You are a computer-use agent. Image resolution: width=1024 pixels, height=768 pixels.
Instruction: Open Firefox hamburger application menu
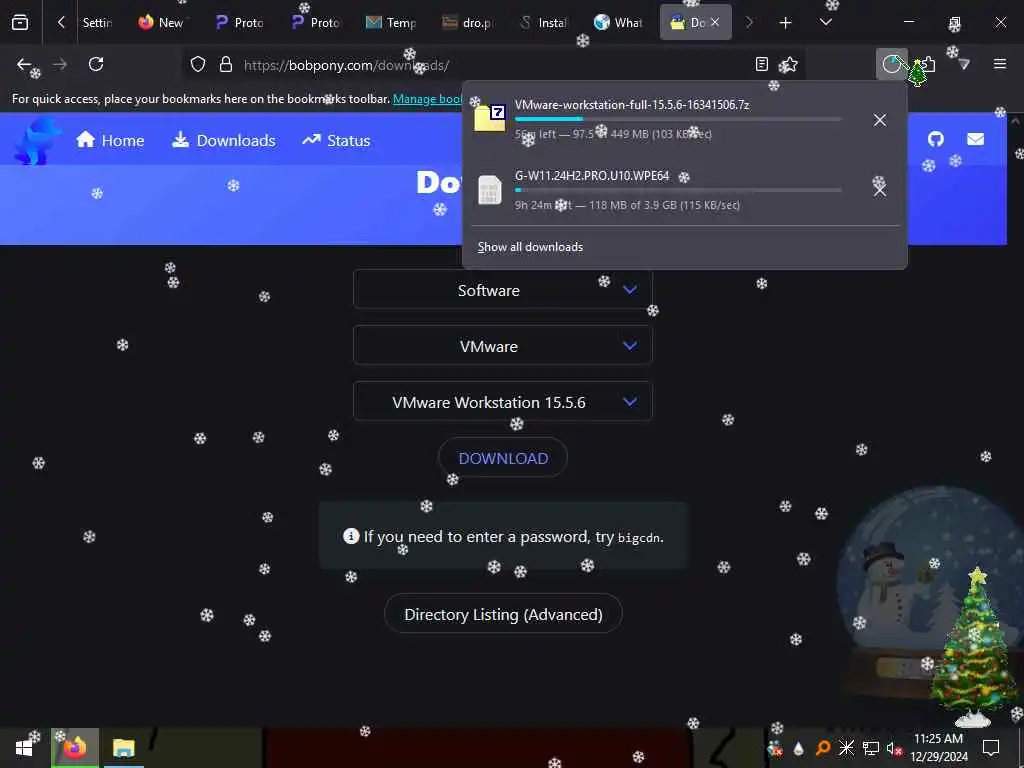click(x=999, y=64)
